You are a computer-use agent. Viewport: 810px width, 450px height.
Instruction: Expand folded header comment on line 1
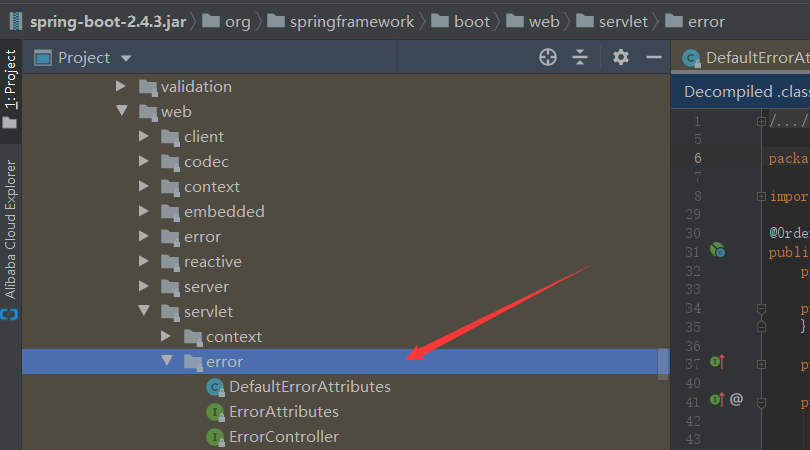tap(761, 121)
